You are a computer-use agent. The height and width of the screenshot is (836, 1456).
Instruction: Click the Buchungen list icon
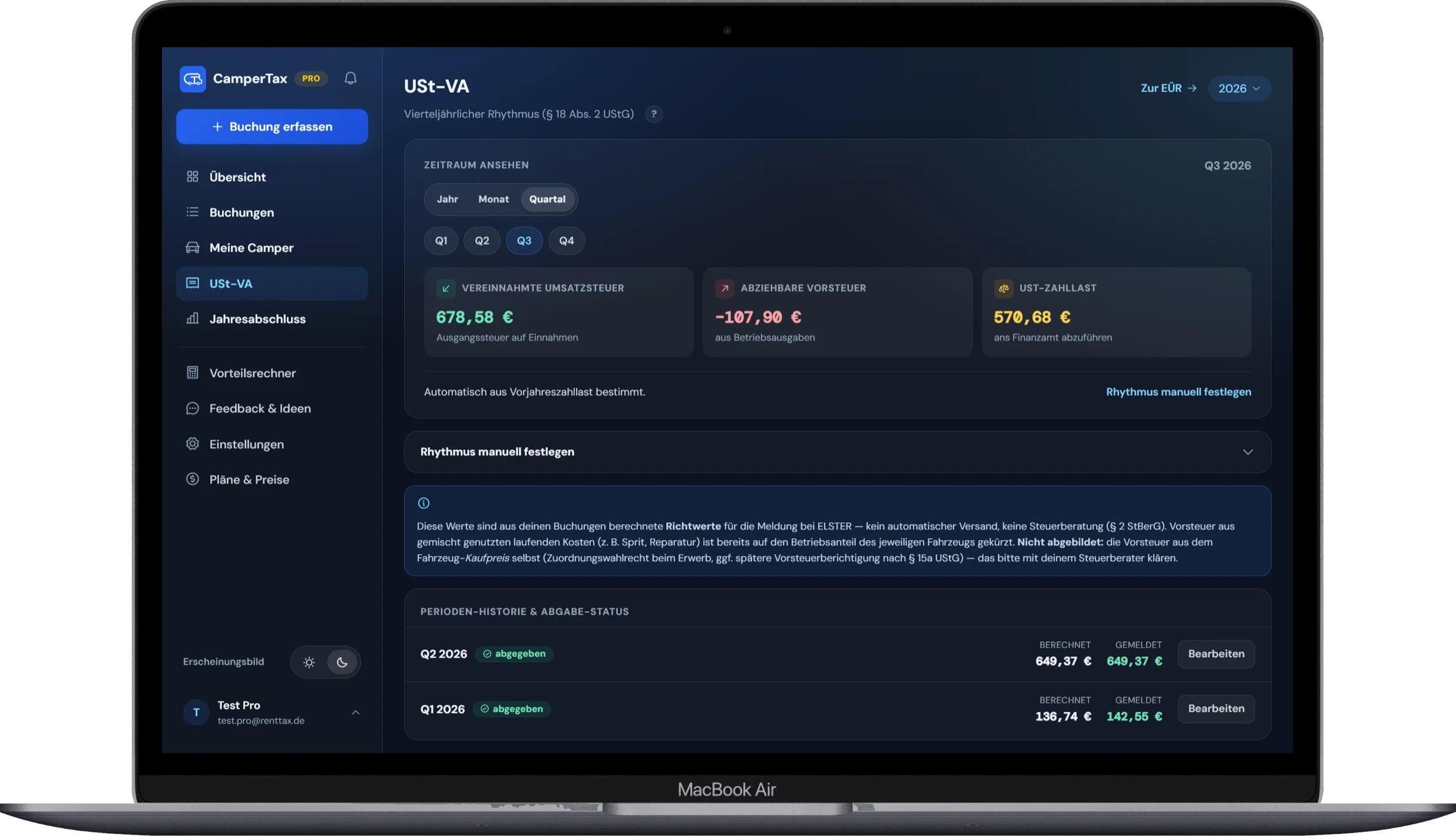(x=193, y=212)
